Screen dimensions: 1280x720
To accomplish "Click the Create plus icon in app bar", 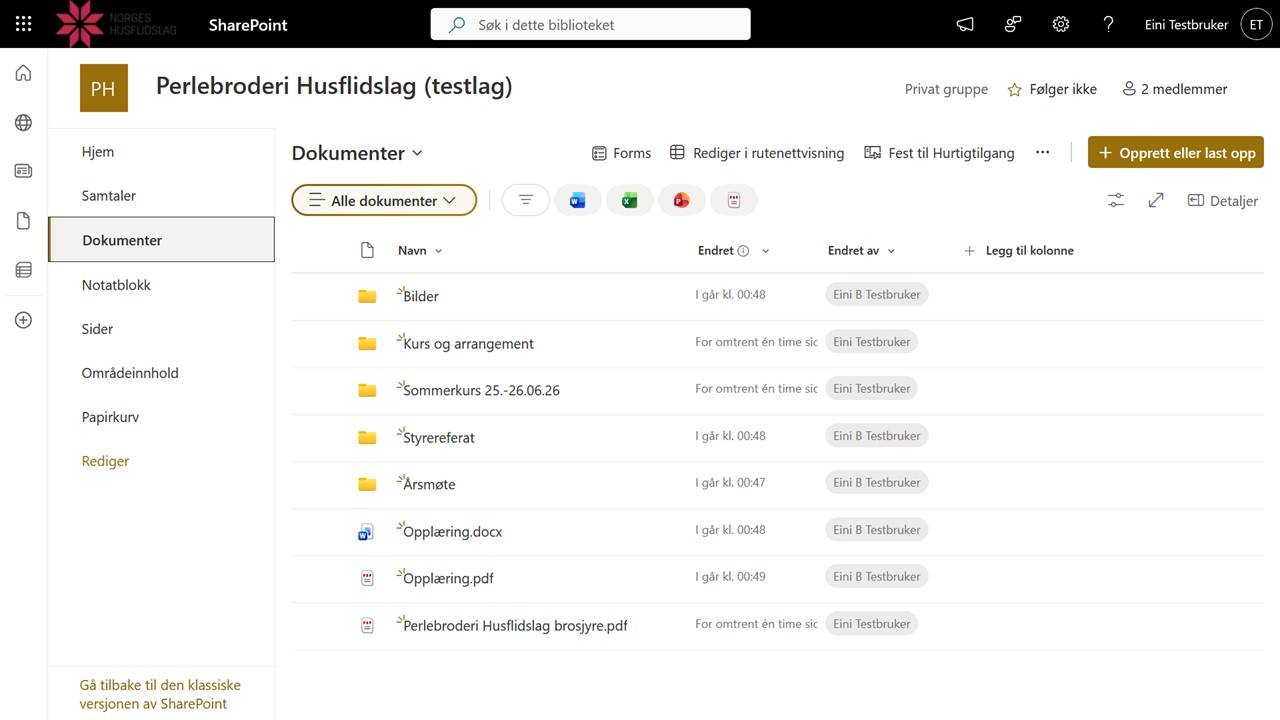I will pos(23,320).
